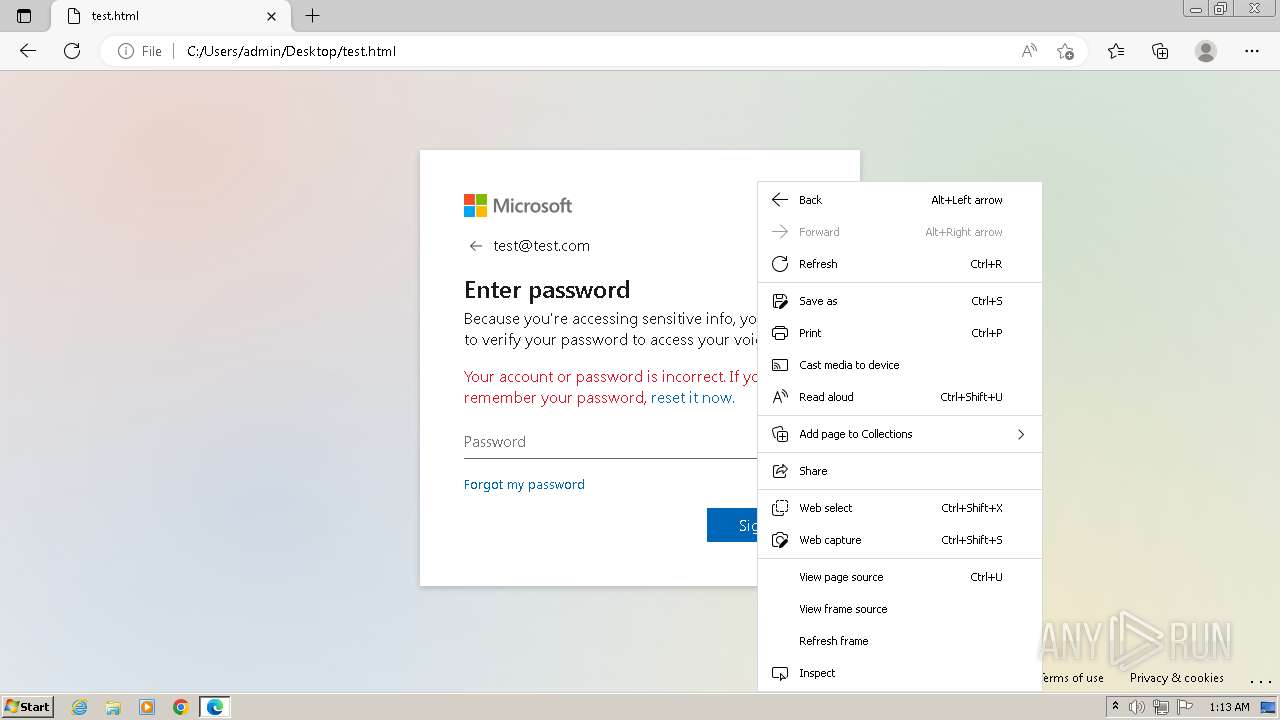Open the Terms of use footer link

(1073, 678)
